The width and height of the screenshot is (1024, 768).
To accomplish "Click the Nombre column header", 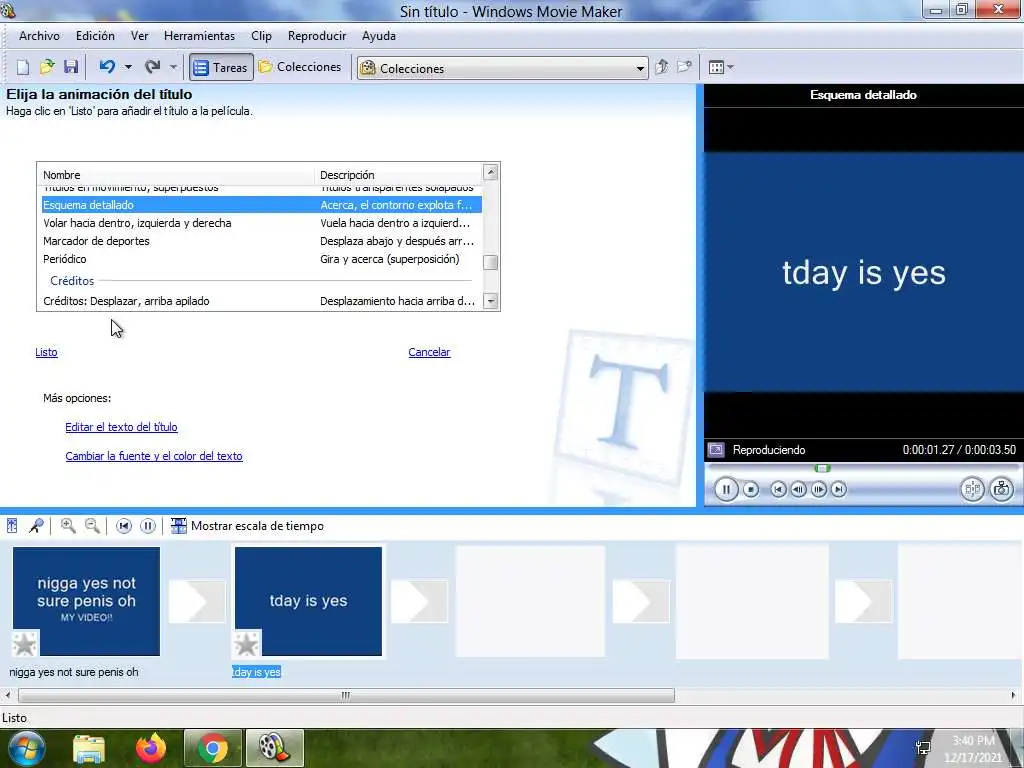I will click(x=176, y=175).
